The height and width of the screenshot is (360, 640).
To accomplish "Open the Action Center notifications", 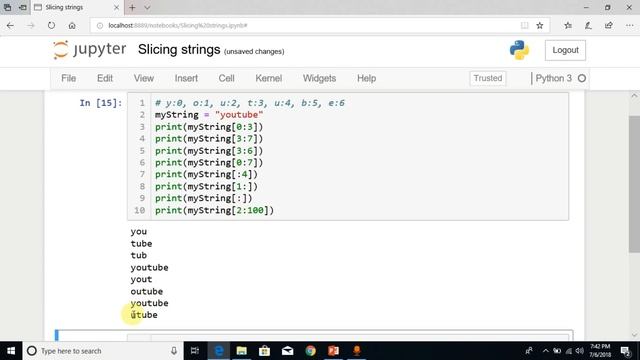I will pos(626,351).
